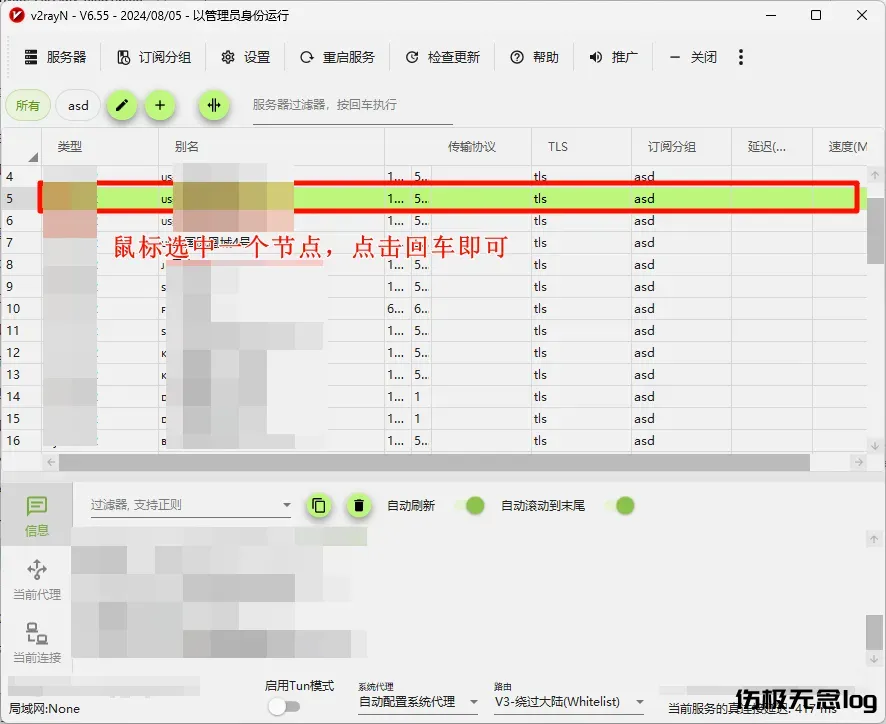Sort by the 类型 column header
The width and height of the screenshot is (886, 724).
[x=100, y=147]
